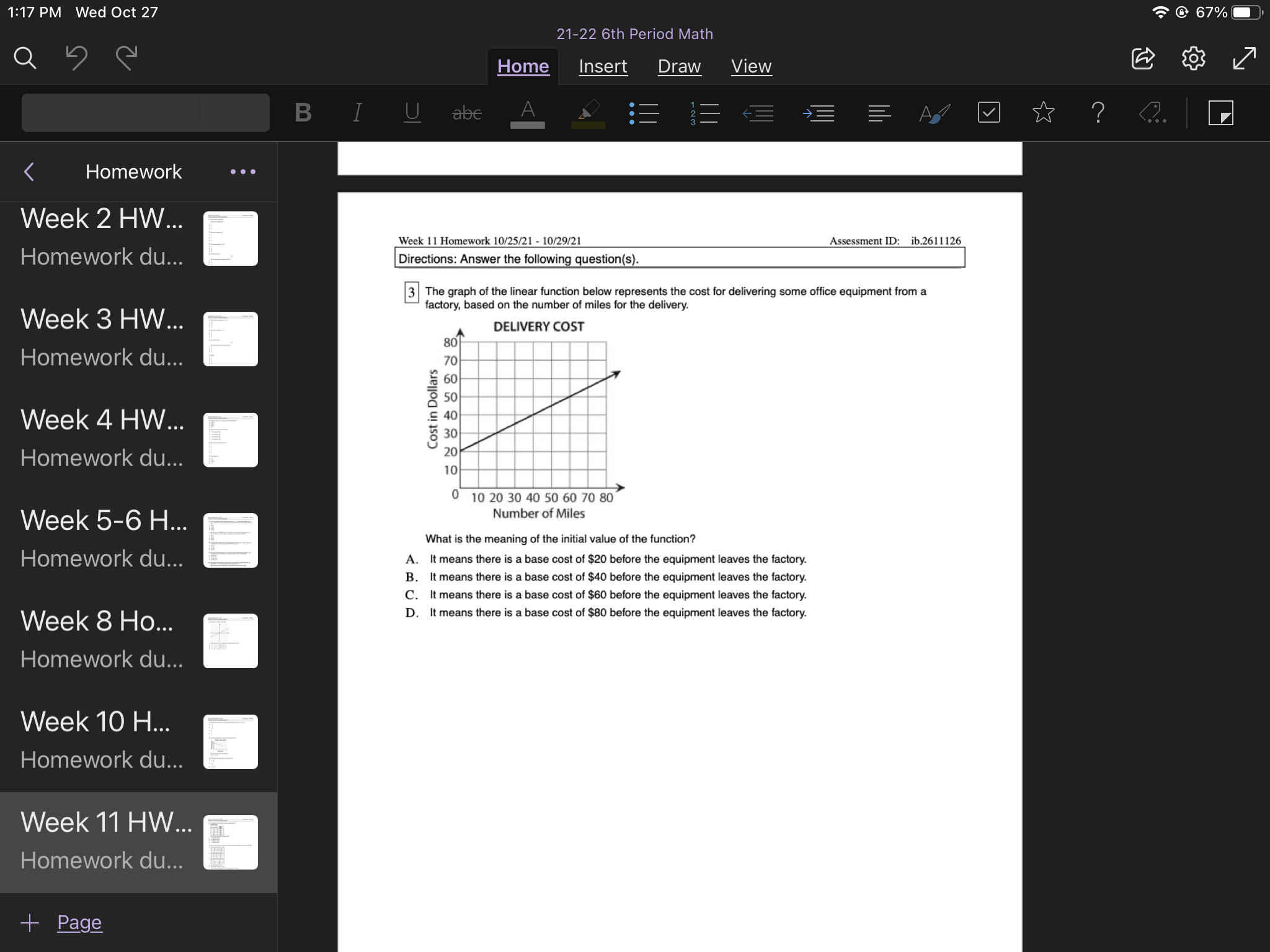The image size is (1270, 952).
Task: Switch to the Draw tab
Action: pos(679,66)
